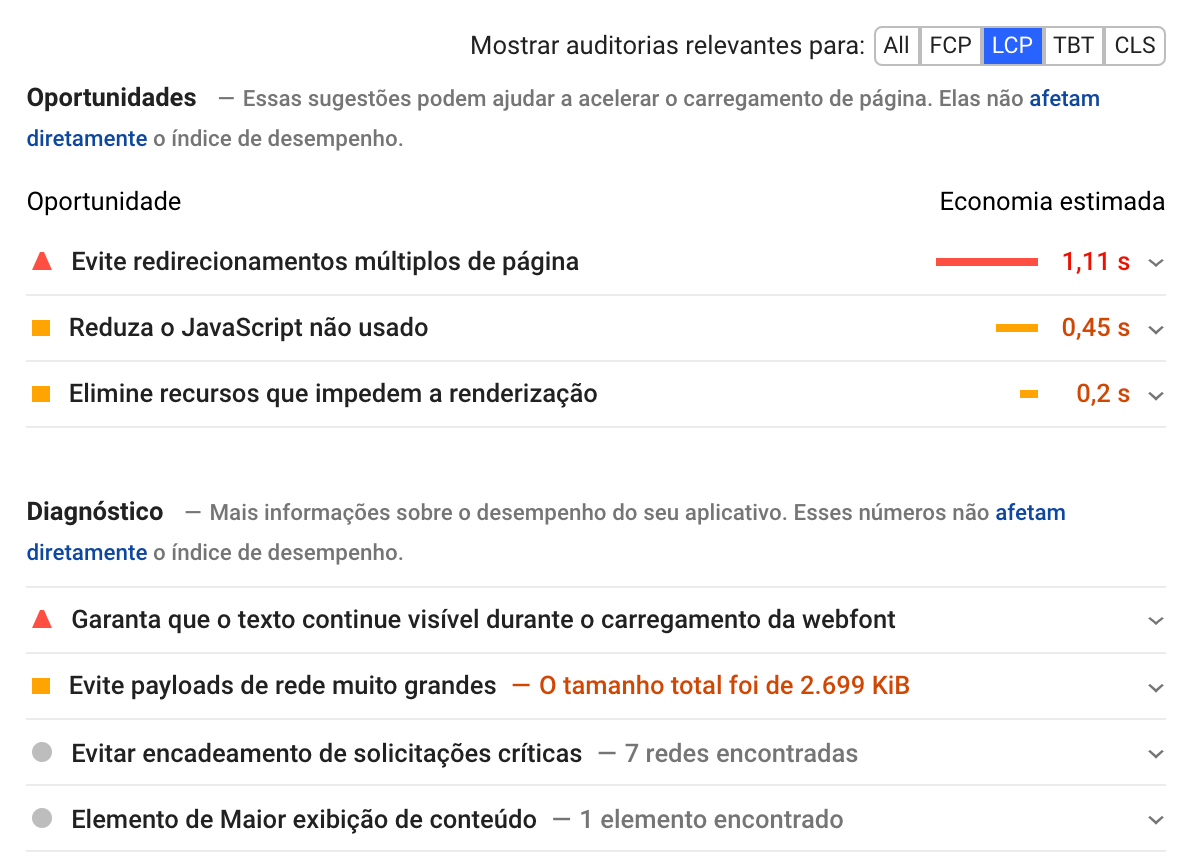Switch to the CLS filter tab

tap(1134, 45)
